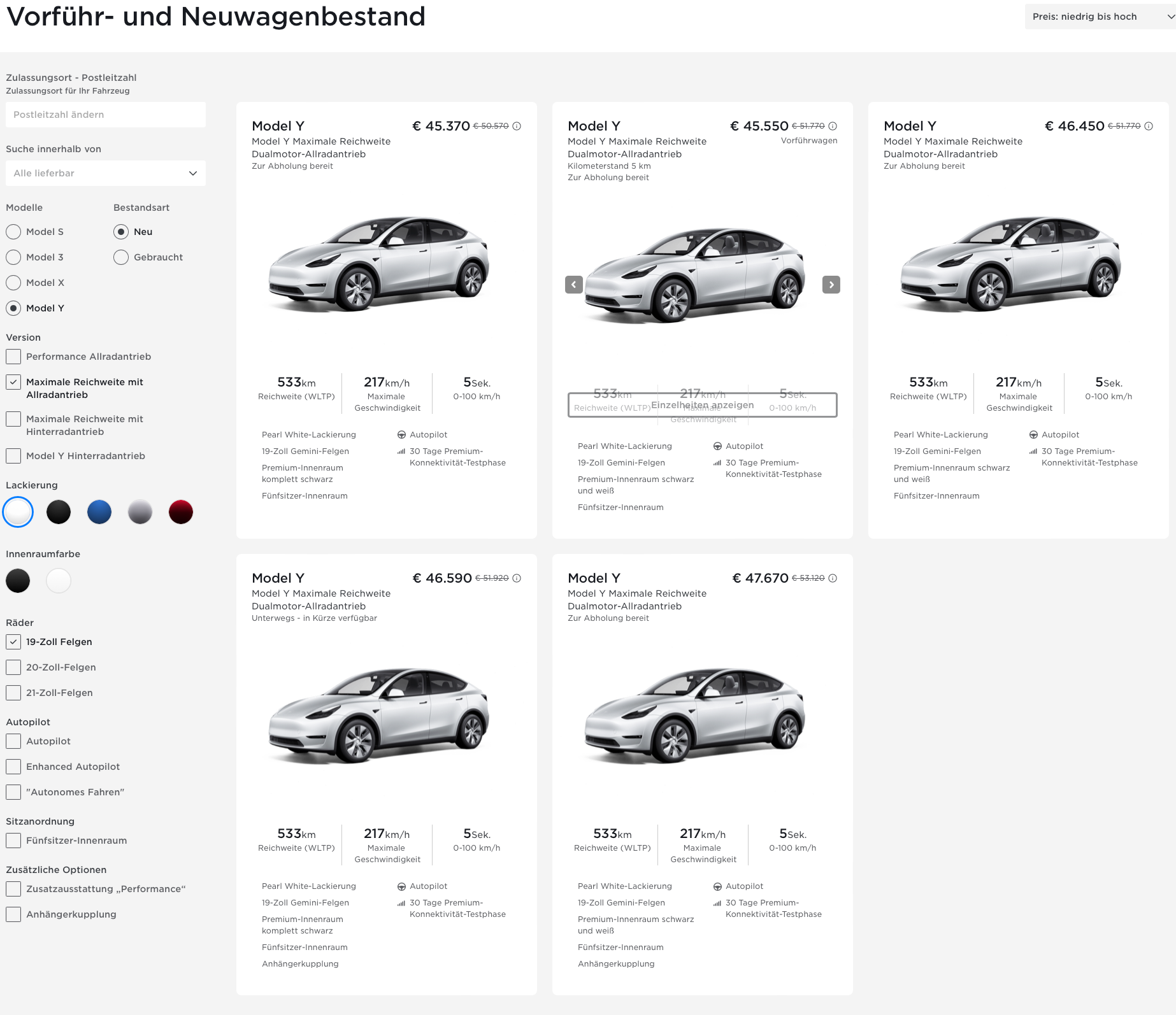Show previous photo of the Vorführwagen card
The height and width of the screenshot is (1015, 1176).
[574, 285]
